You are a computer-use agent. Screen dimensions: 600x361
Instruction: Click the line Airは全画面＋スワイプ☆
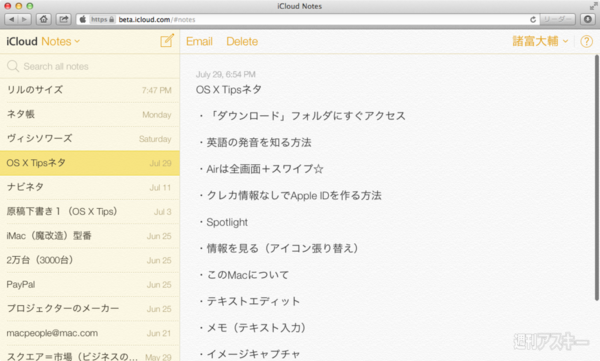(261, 169)
